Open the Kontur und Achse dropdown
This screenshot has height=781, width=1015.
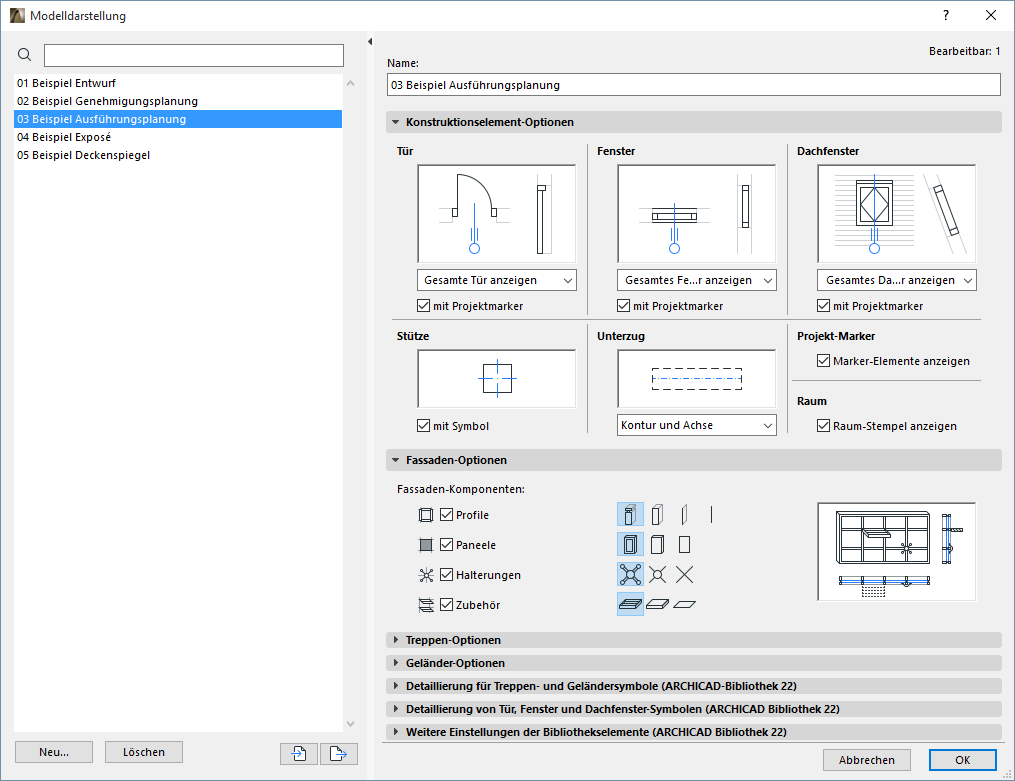(696, 425)
